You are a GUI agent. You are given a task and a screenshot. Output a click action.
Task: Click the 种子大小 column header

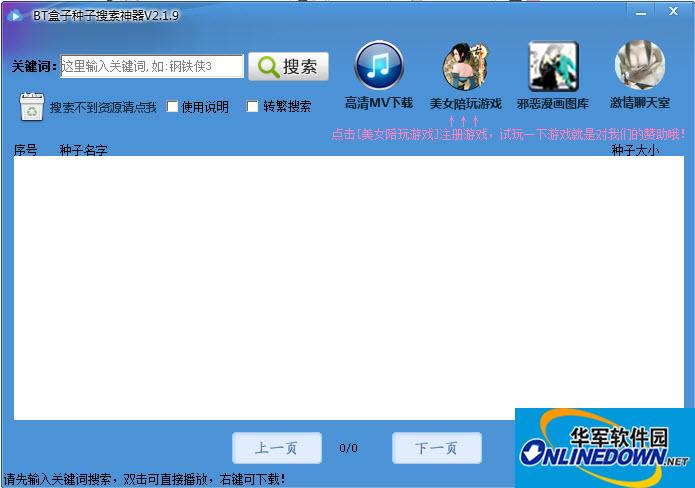click(635, 150)
